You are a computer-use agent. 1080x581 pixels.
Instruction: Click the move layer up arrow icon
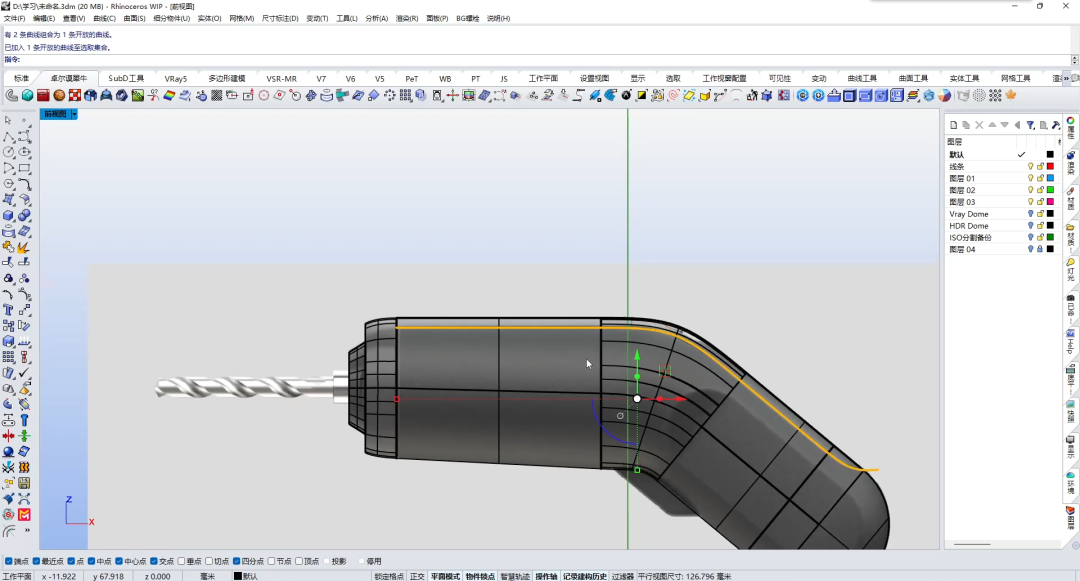pyautogui.click(x=992, y=125)
